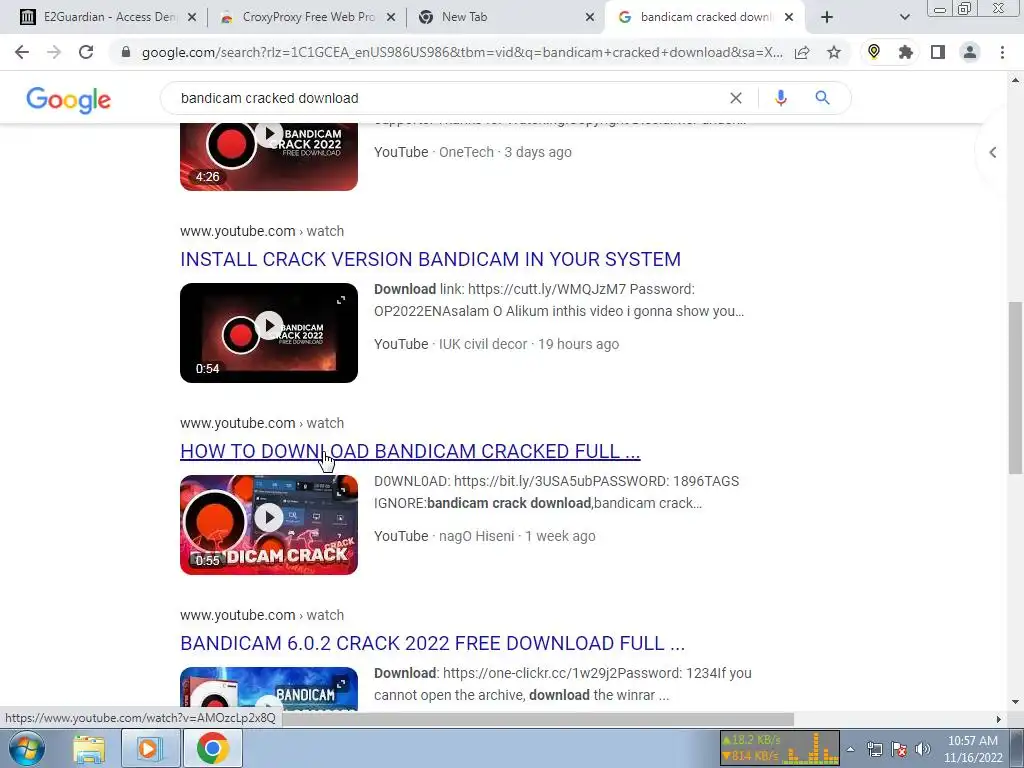The image size is (1024, 768).
Task: Switch to the New Tab tab
Action: coord(506,17)
